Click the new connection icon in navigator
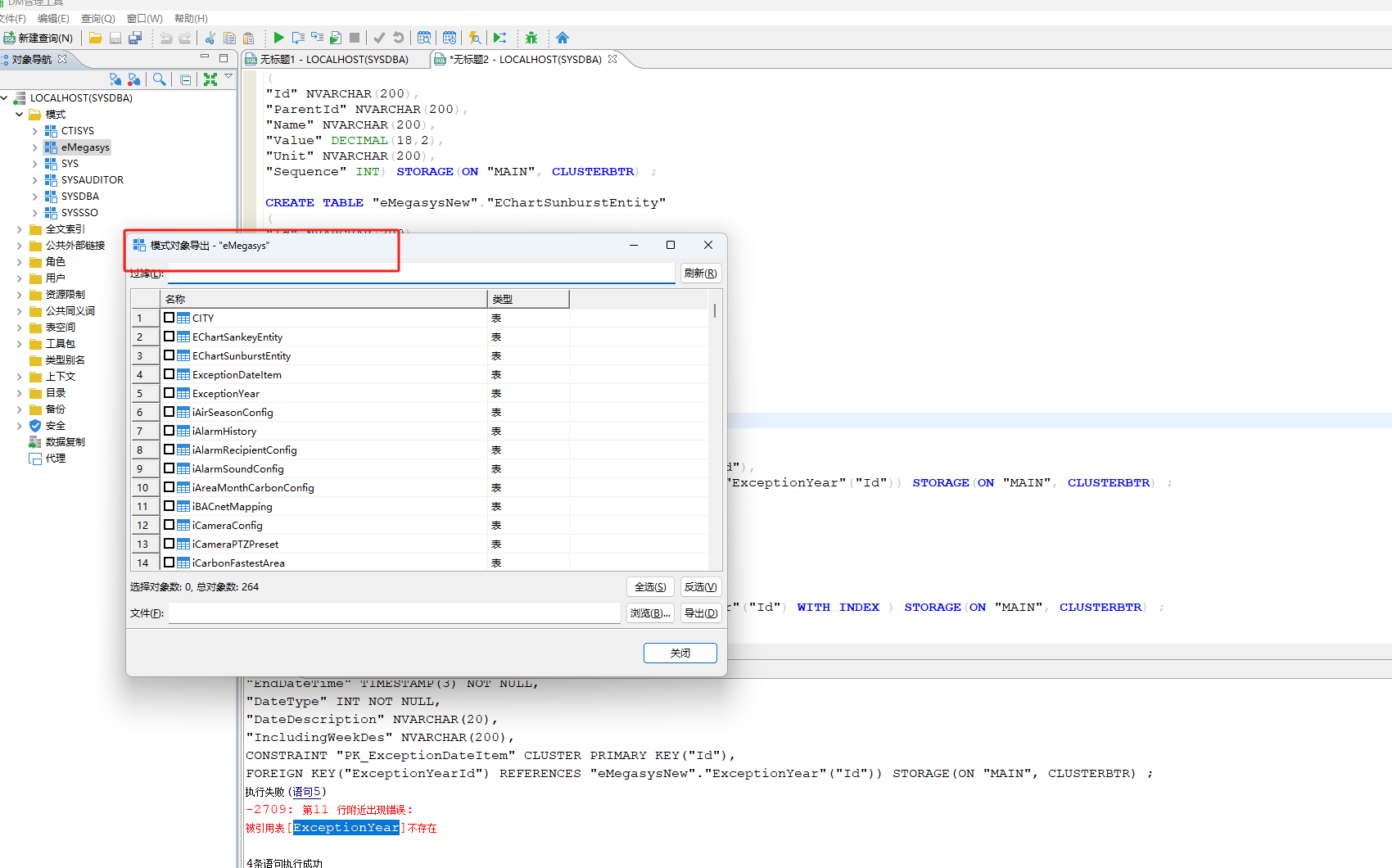The image size is (1392, 868). (x=115, y=79)
